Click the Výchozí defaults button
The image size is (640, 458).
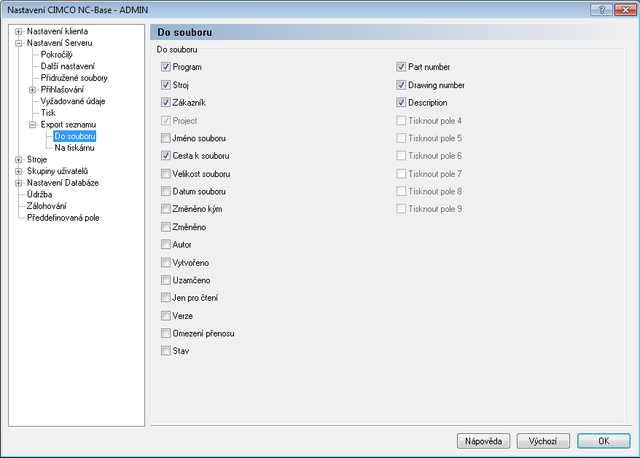pyautogui.click(x=543, y=441)
